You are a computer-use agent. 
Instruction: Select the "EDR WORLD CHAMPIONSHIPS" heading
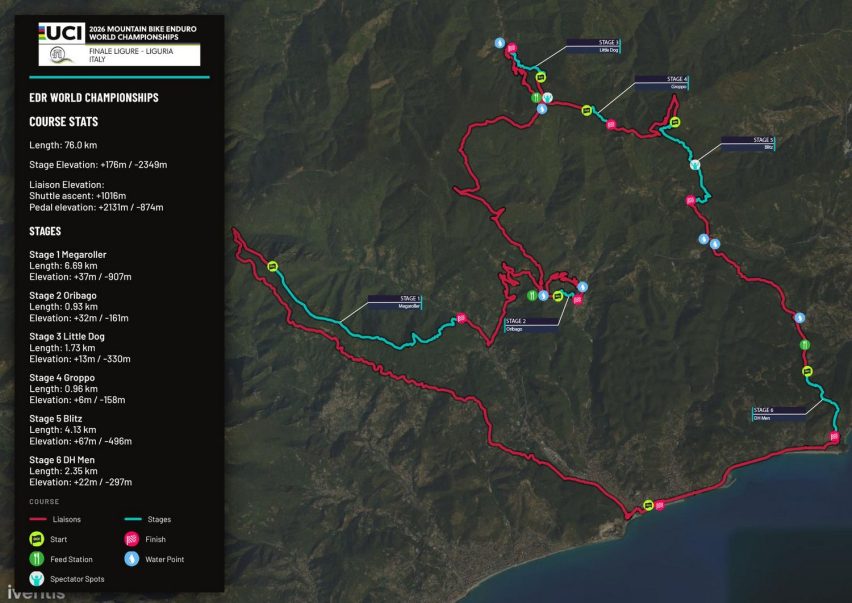coord(94,98)
